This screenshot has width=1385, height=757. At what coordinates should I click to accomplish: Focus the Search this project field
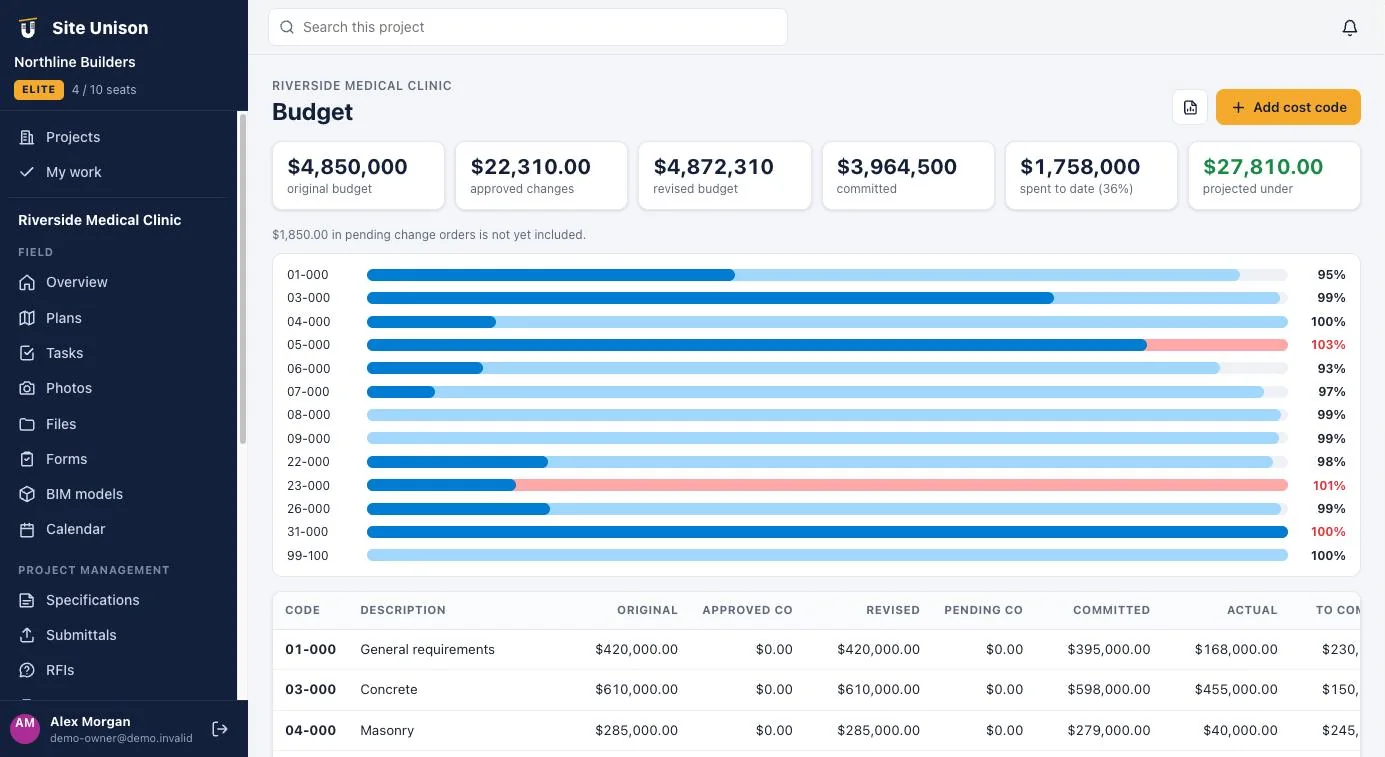coord(528,27)
